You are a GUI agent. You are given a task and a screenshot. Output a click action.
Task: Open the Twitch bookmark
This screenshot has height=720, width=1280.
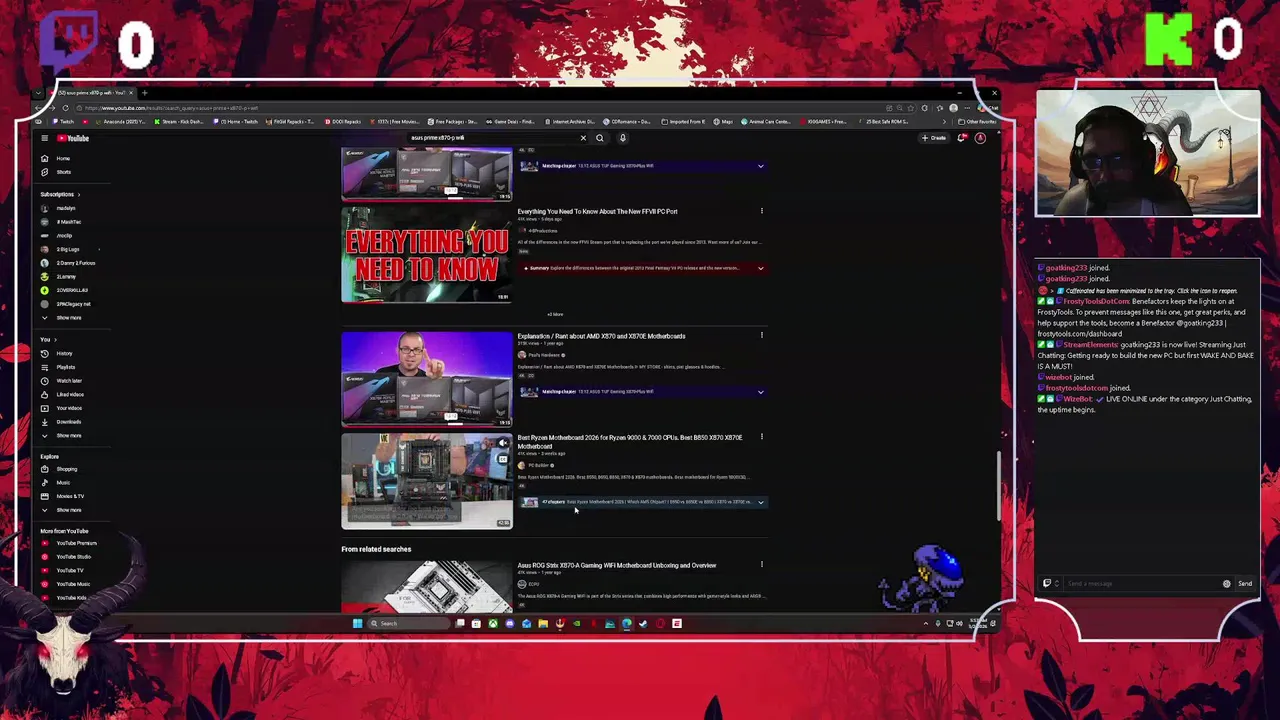tap(64, 121)
